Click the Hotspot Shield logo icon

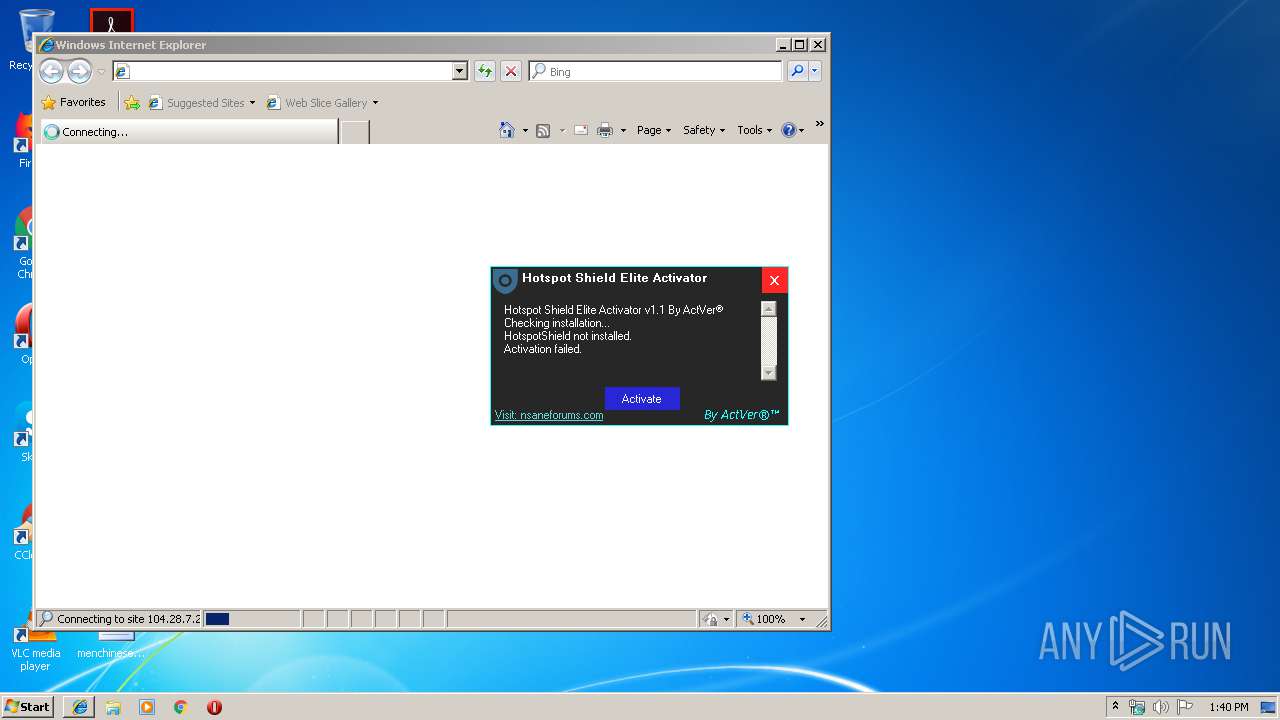[505, 280]
